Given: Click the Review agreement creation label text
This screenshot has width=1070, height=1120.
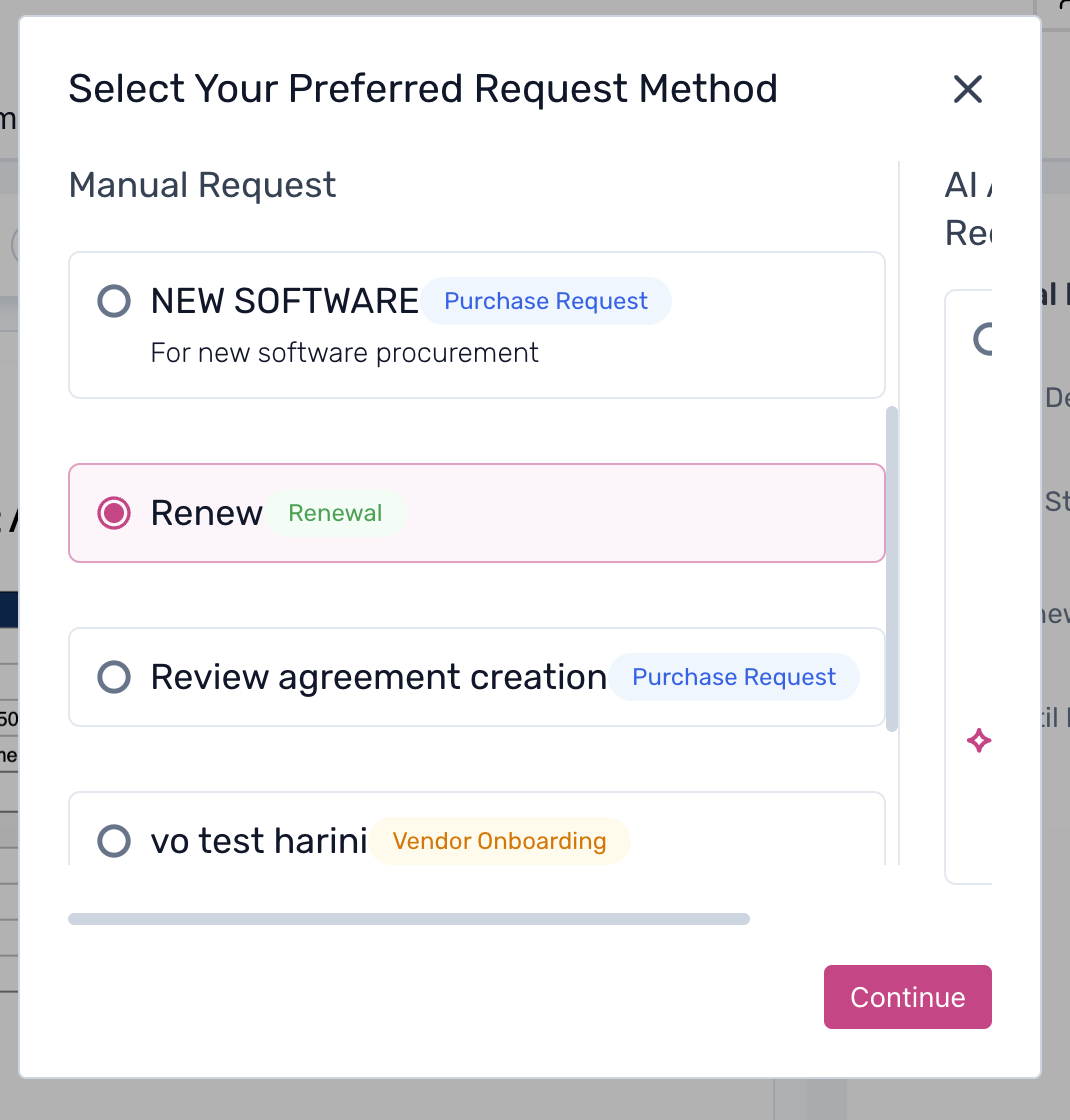Looking at the screenshot, I should [378, 677].
